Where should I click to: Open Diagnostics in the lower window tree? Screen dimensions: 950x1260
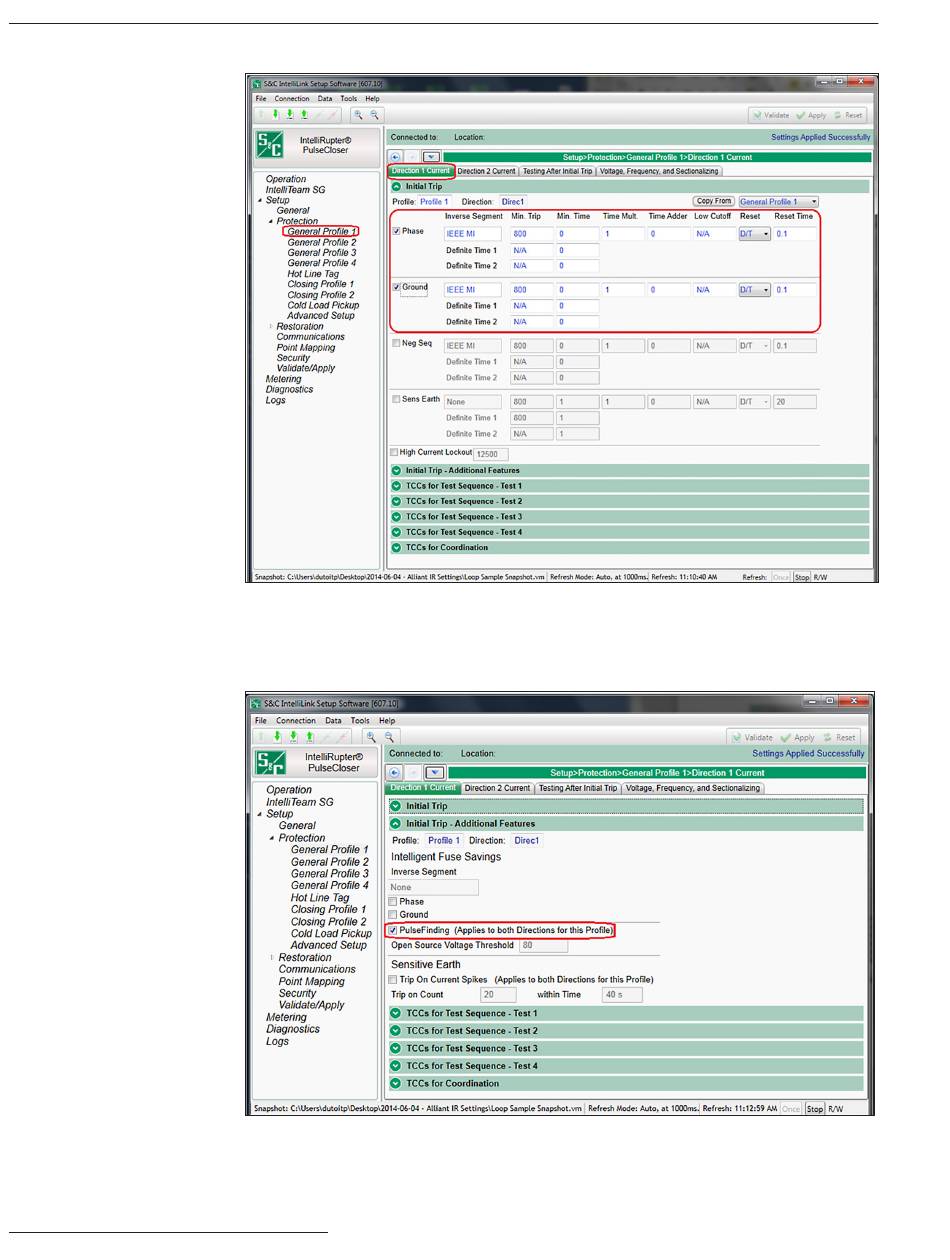293,1029
